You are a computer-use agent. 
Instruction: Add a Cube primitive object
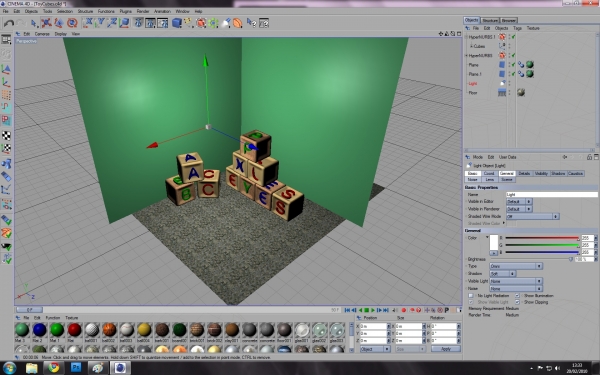pyautogui.click(x=177, y=23)
